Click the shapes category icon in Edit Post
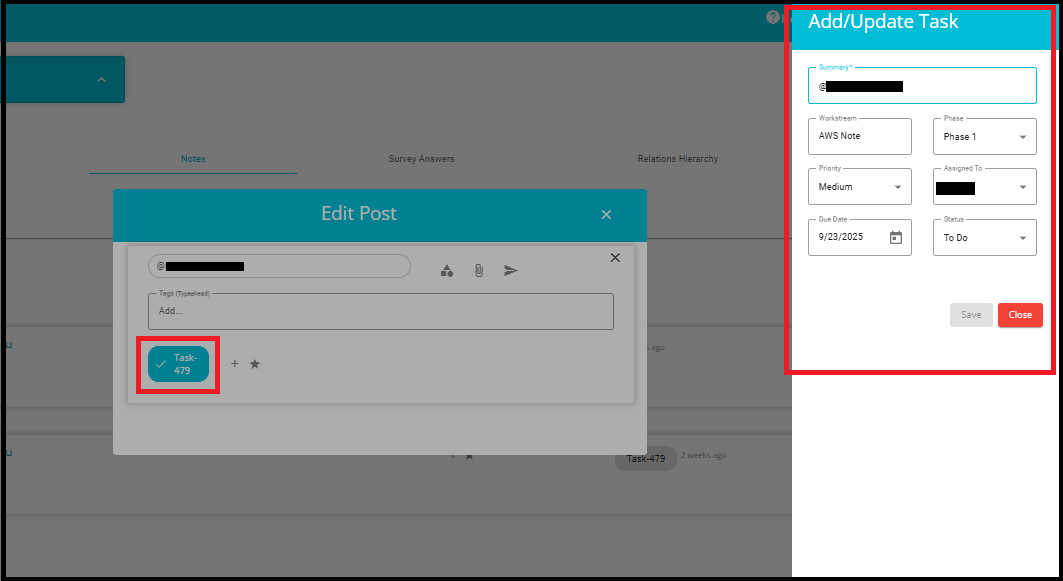Viewport: 1063px width, 581px height. pyautogui.click(x=447, y=270)
